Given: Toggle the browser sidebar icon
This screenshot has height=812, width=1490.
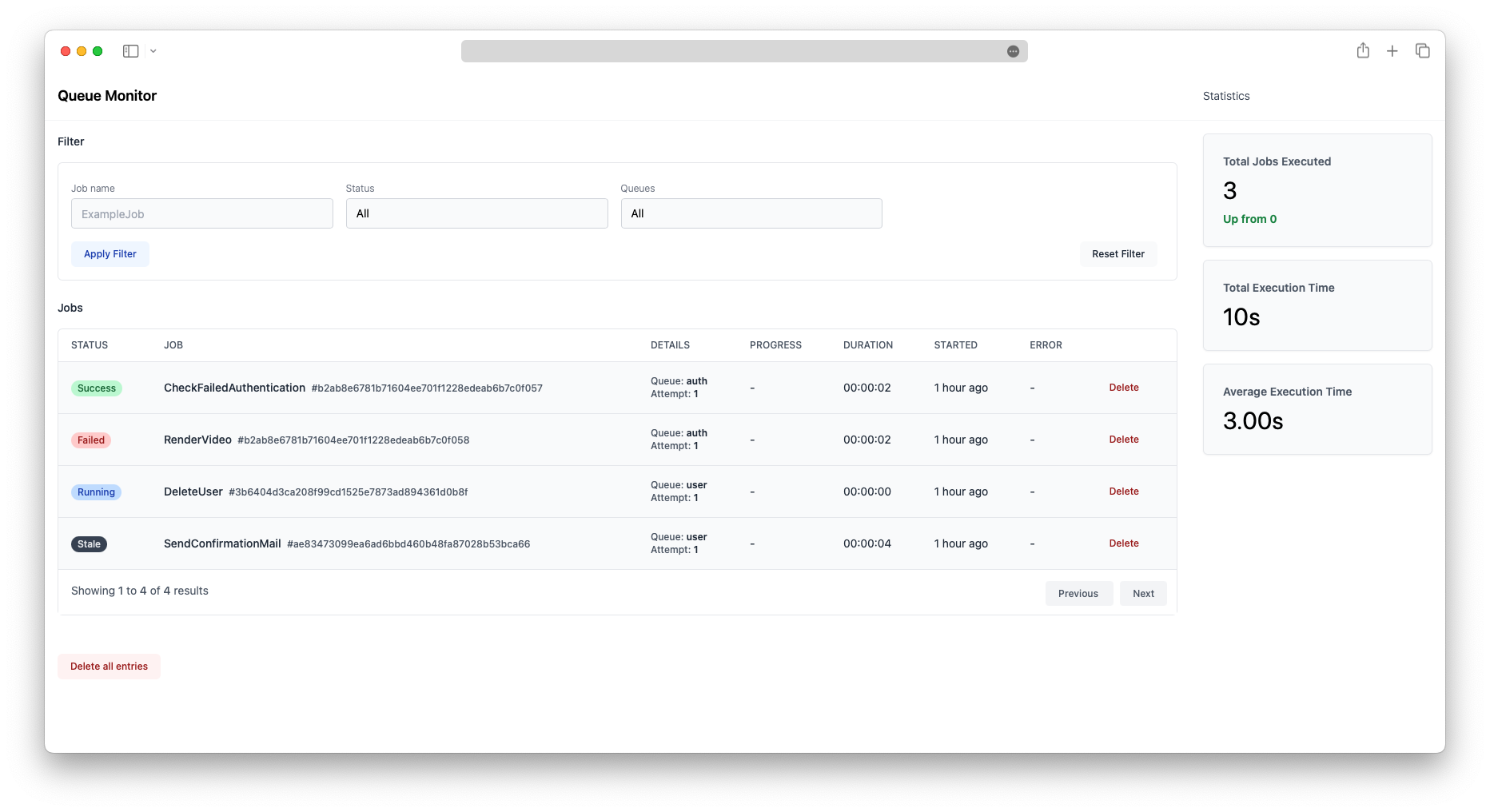Looking at the screenshot, I should tap(130, 51).
